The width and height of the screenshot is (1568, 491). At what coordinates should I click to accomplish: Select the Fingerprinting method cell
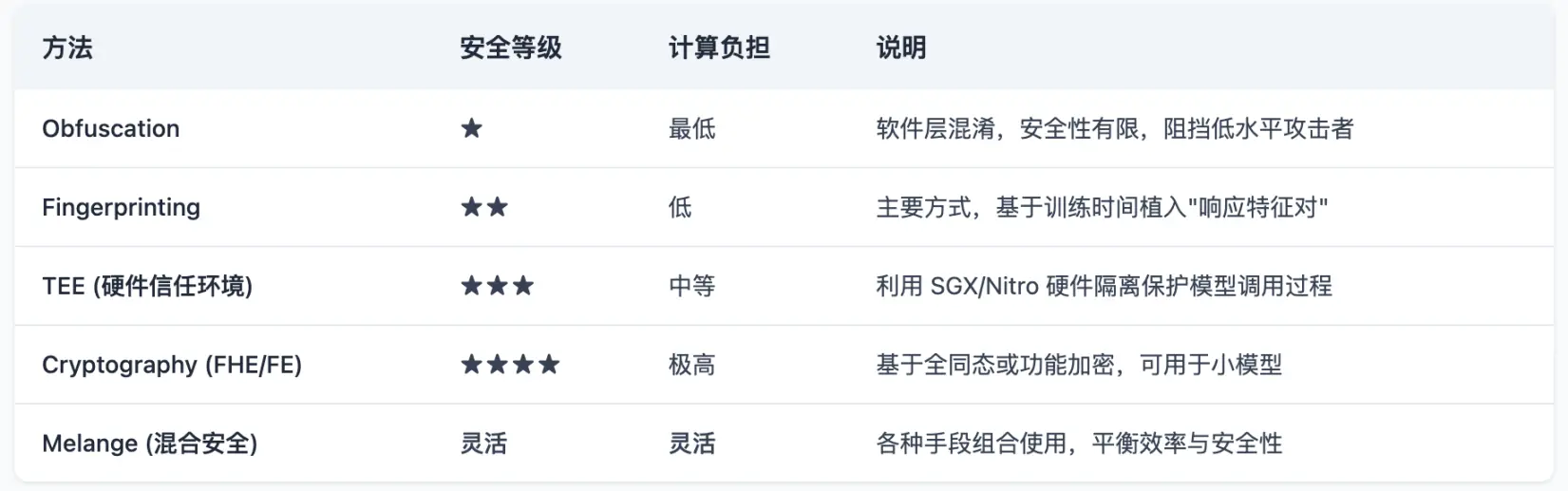click(122, 207)
